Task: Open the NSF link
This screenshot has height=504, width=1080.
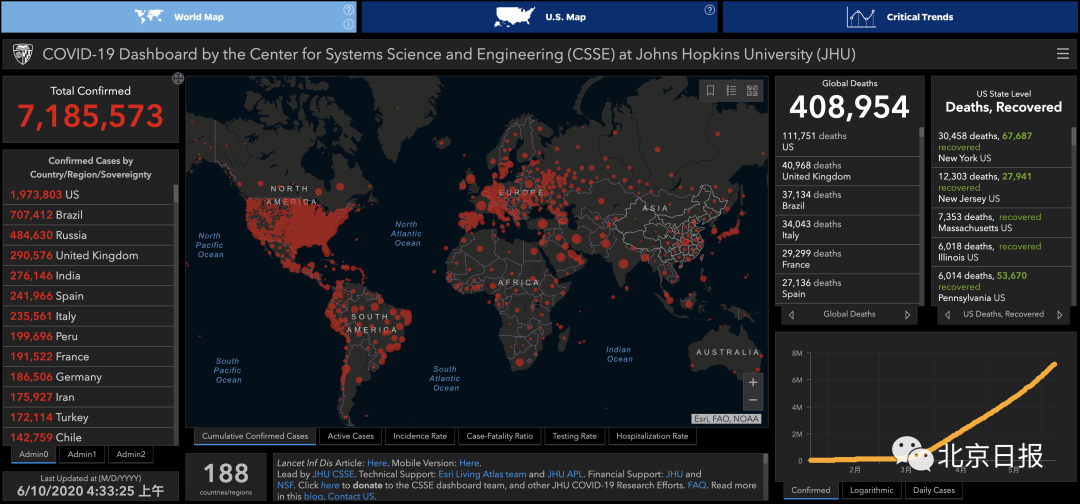Action: coord(285,485)
